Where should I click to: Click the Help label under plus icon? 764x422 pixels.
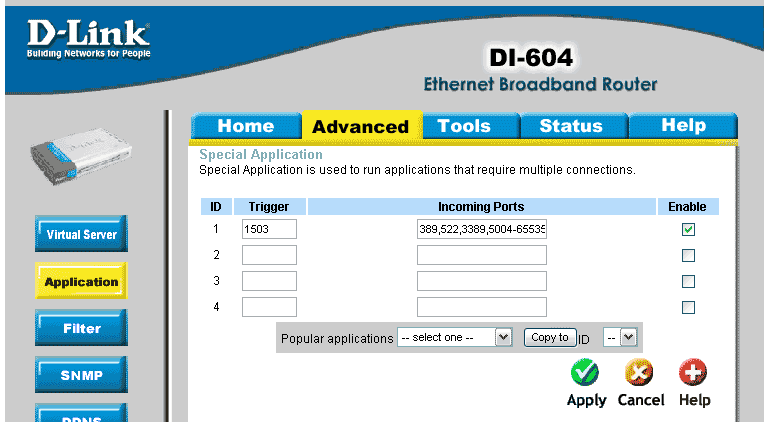click(x=695, y=401)
